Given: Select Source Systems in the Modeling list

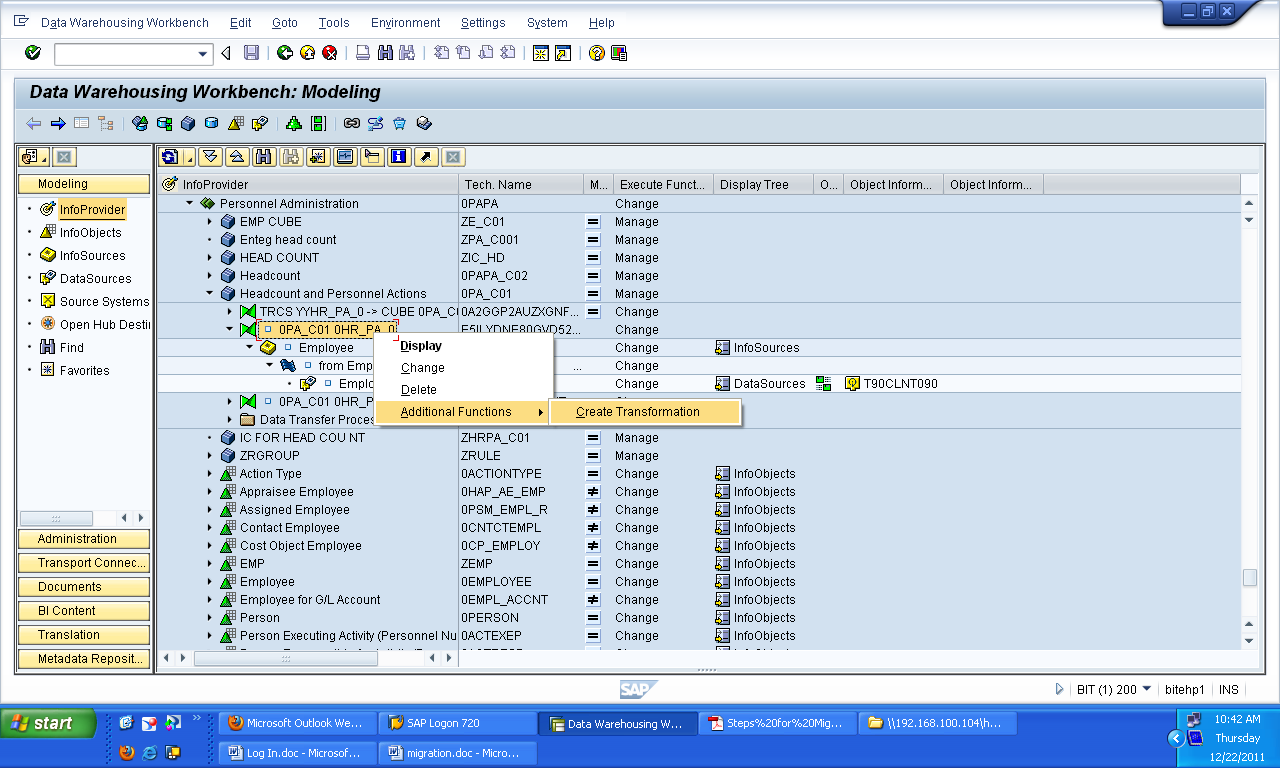Looking at the screenshot, I should [x=104, y=302].
